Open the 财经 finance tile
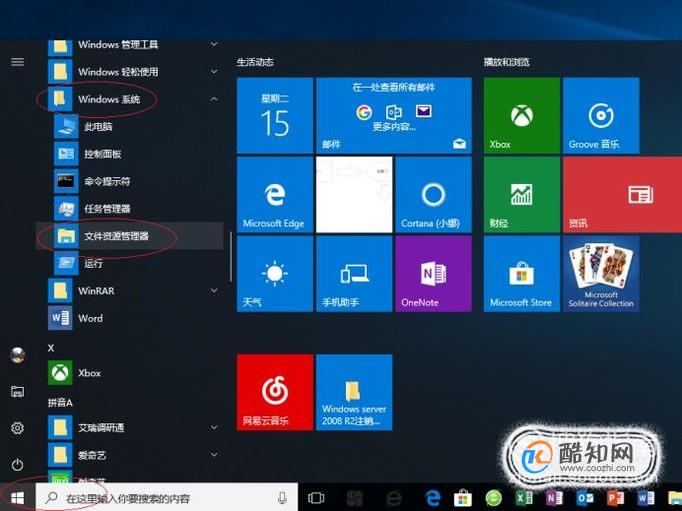This screenshot has height=511, width=682. [522, 194]
